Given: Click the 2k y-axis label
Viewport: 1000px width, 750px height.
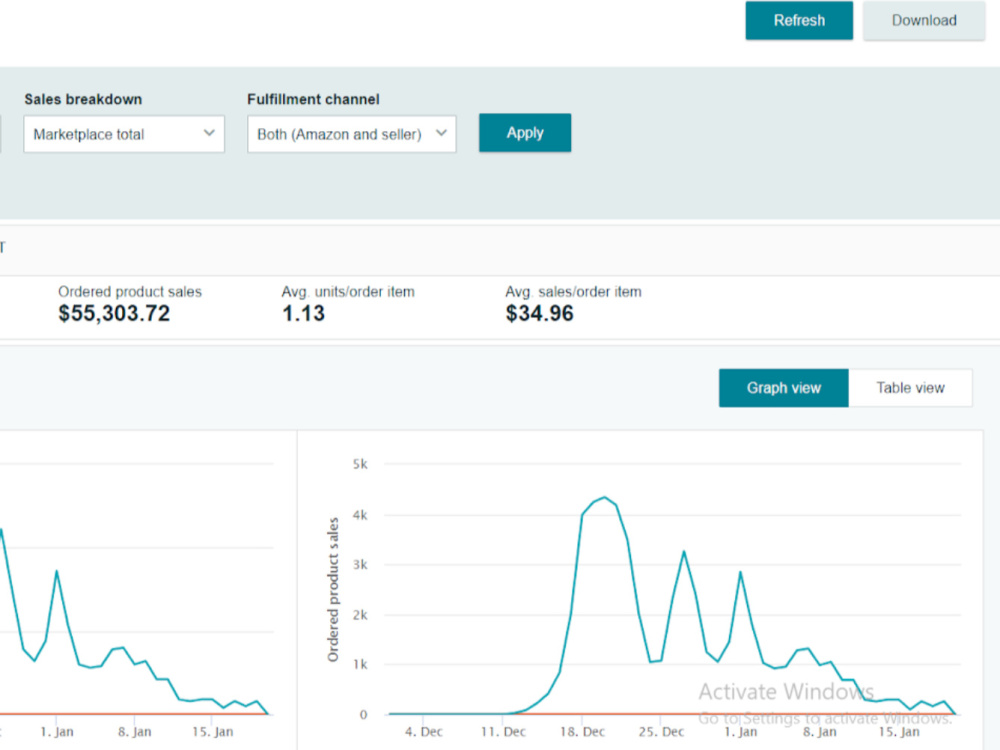Looking at the screenshot, I should coord(360,615).
